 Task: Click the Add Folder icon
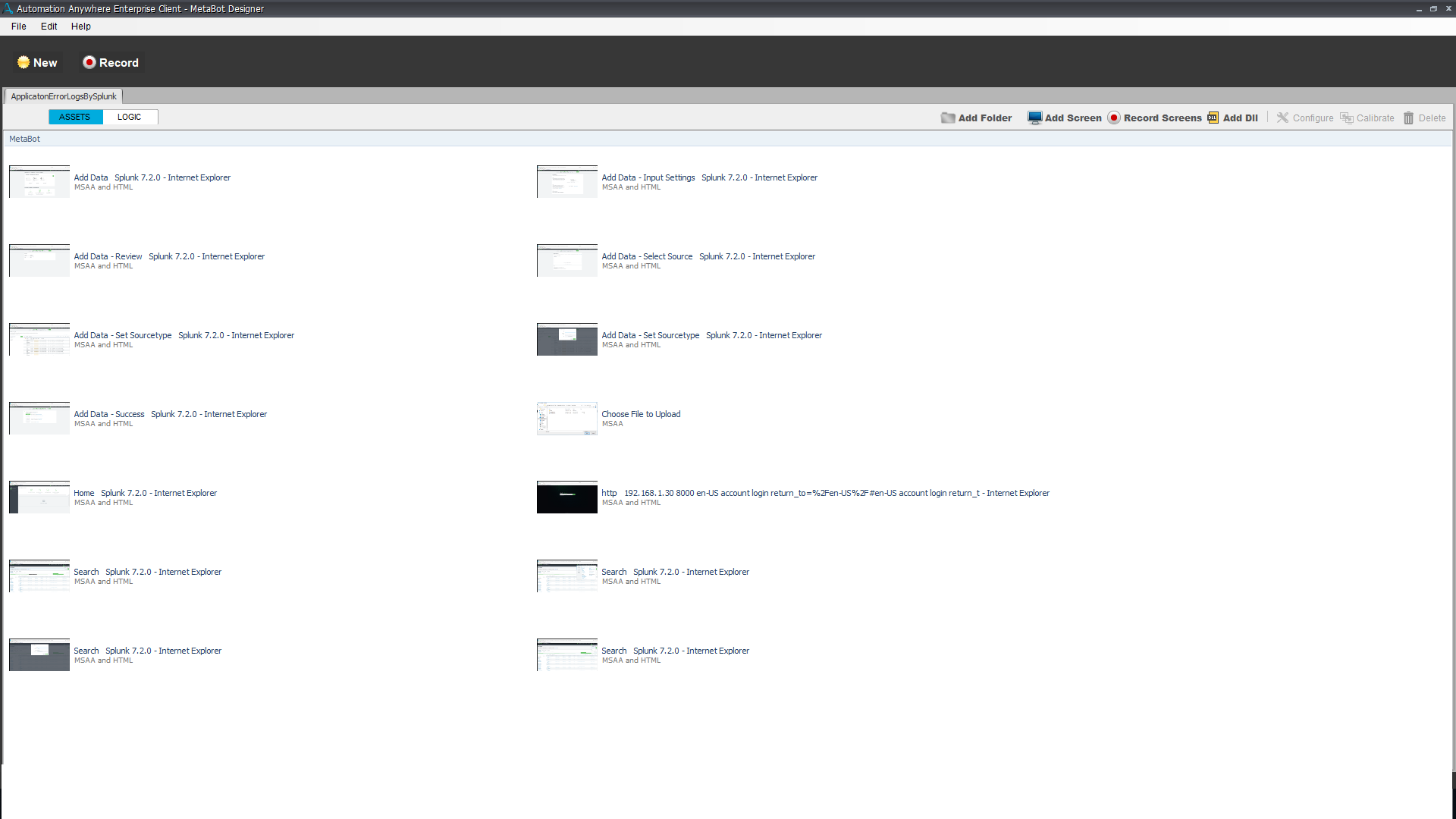pyautogui.click(x=948, y=118)
